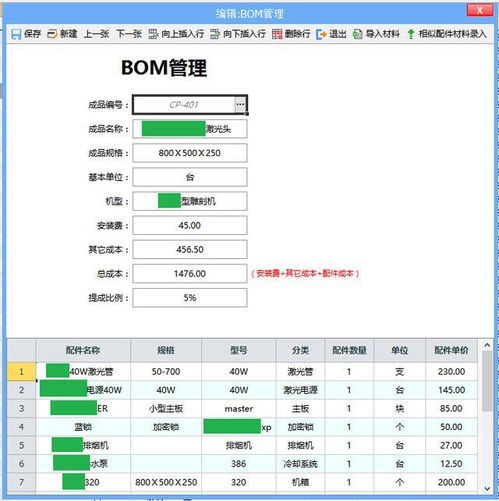This screenshot has width=499, height=501.
Task: Click the 成品规格 field 800X500X250
Action: point(190,153)
